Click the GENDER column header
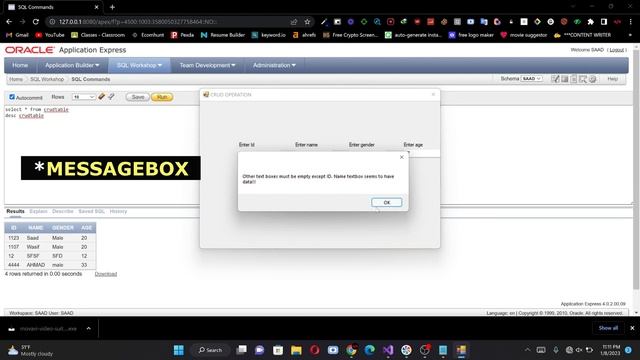640x360 pixels. pos(63,228)
